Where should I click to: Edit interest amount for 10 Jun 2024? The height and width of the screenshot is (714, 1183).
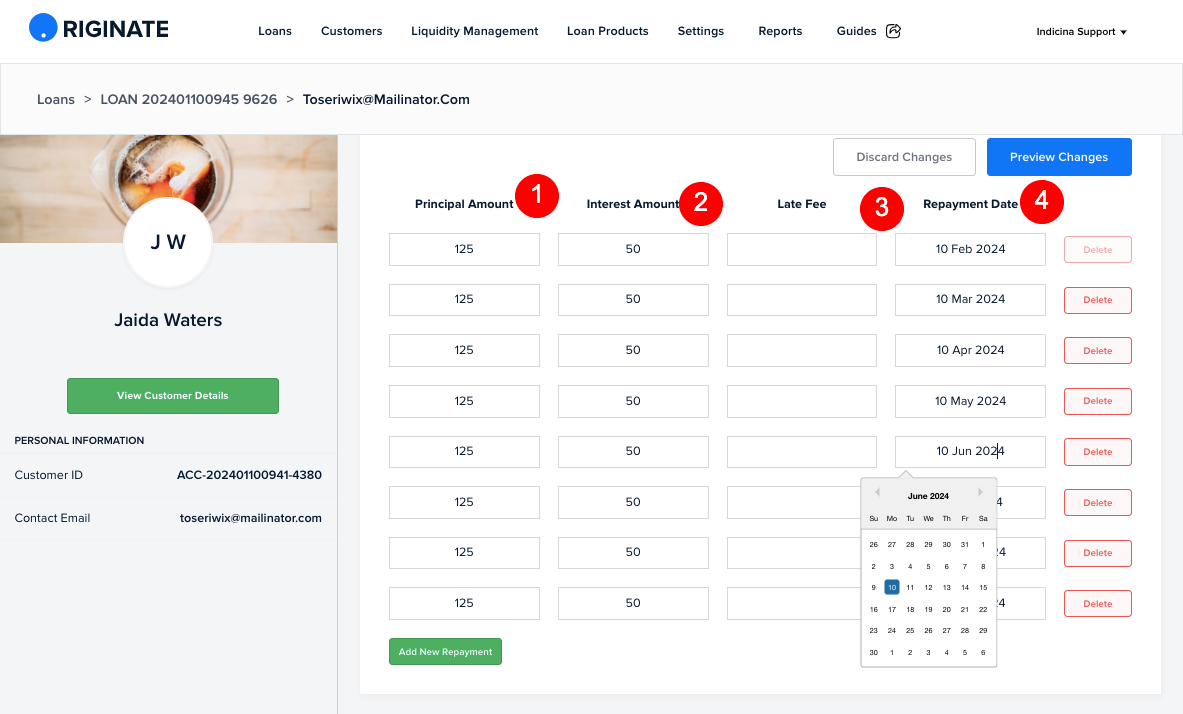point(633,451)
